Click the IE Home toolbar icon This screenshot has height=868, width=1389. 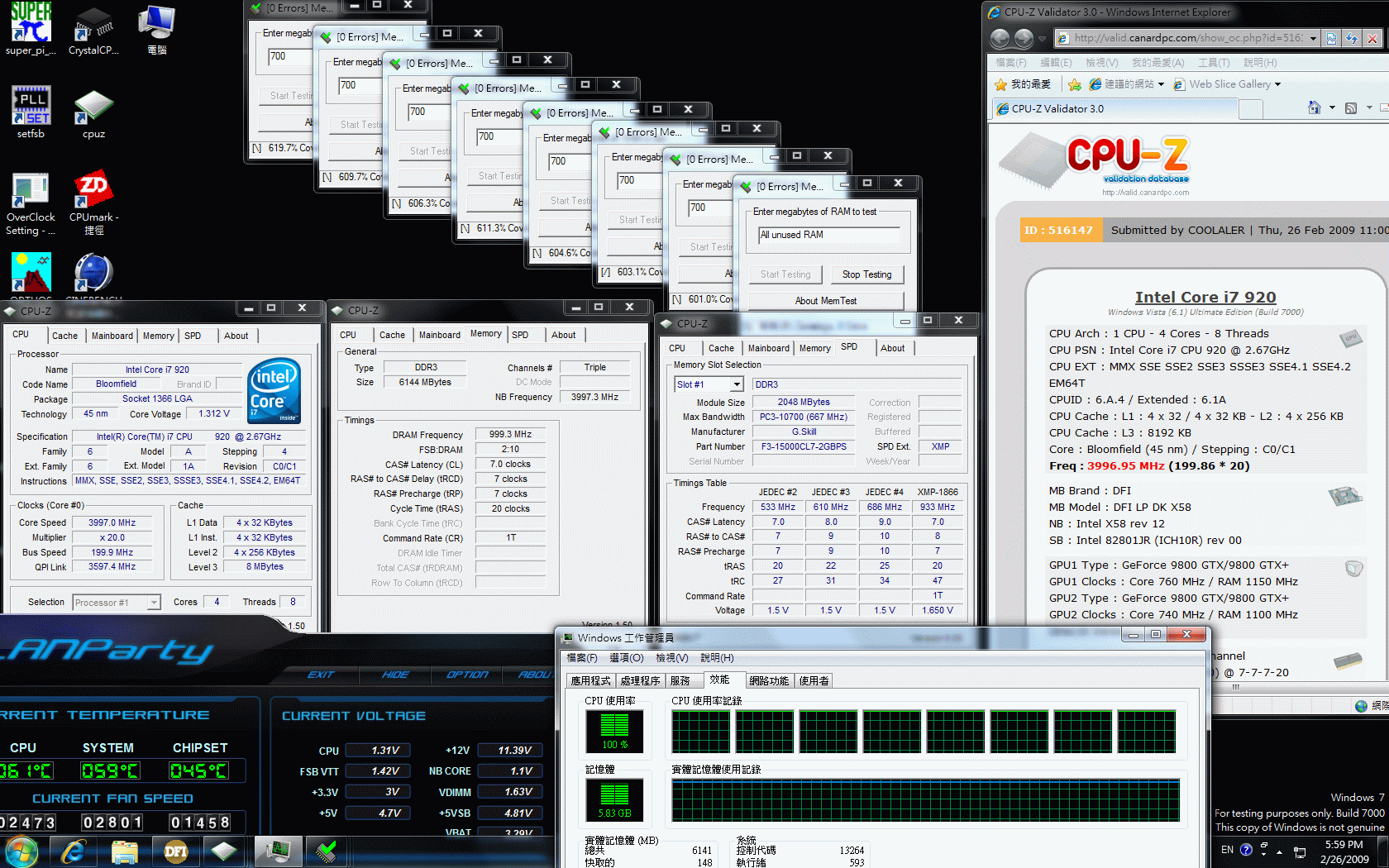1315,107
